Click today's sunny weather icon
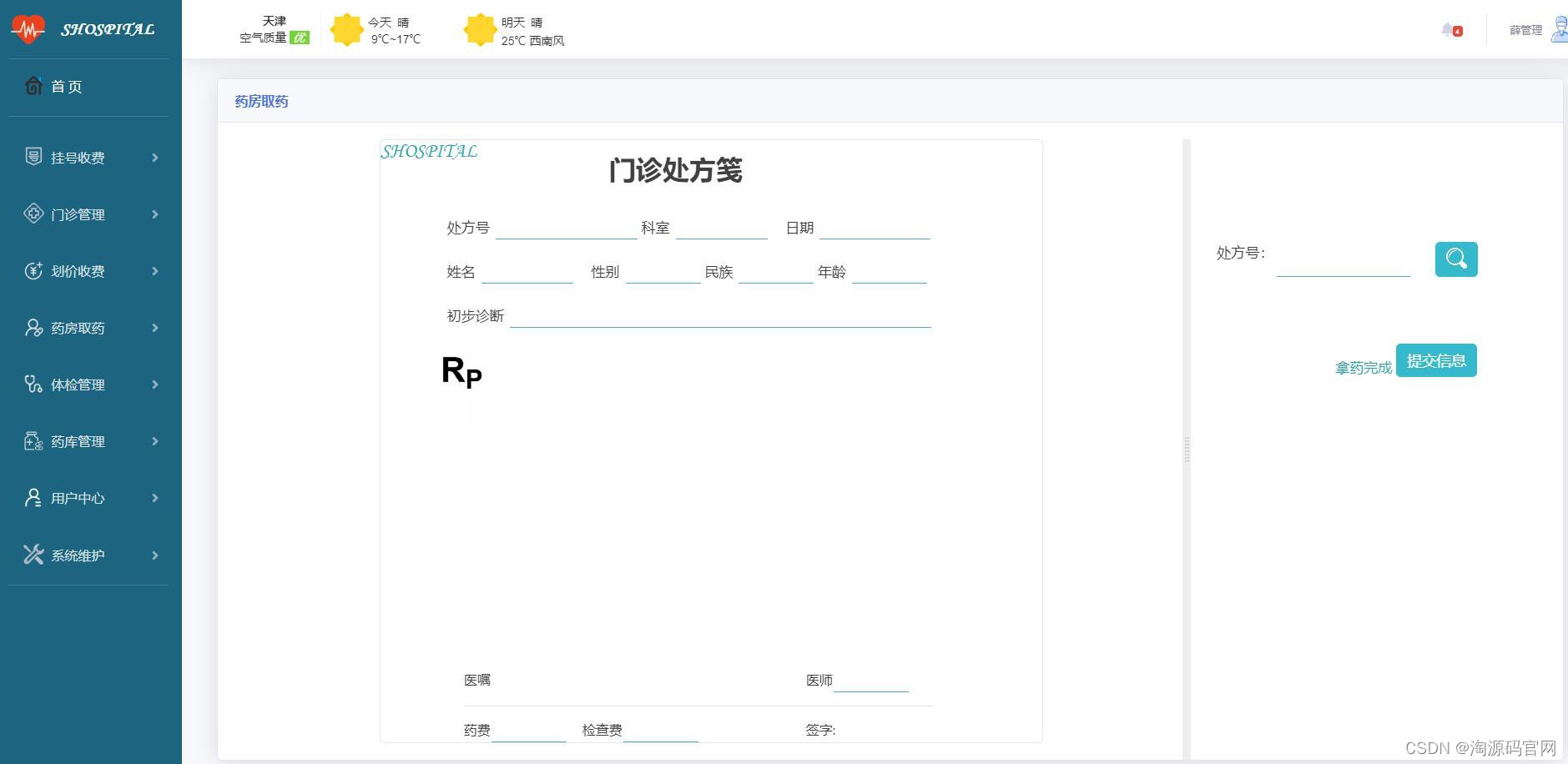Viewport: 1568px width, 764px height. 346,30
